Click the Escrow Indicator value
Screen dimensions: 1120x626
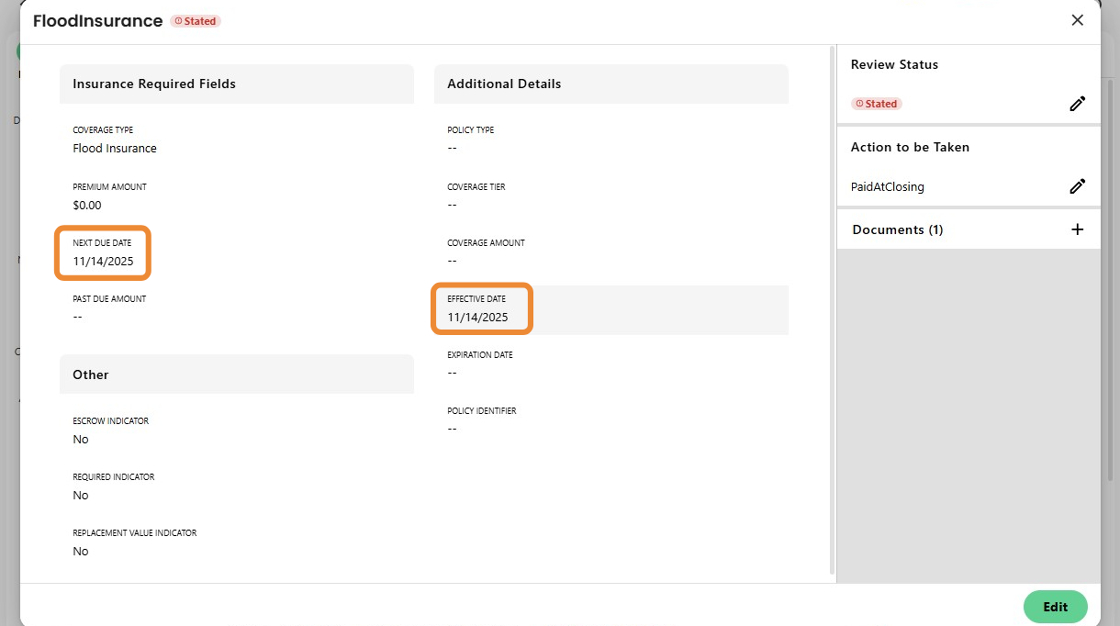pyautogui.click(x=81, y=439)
